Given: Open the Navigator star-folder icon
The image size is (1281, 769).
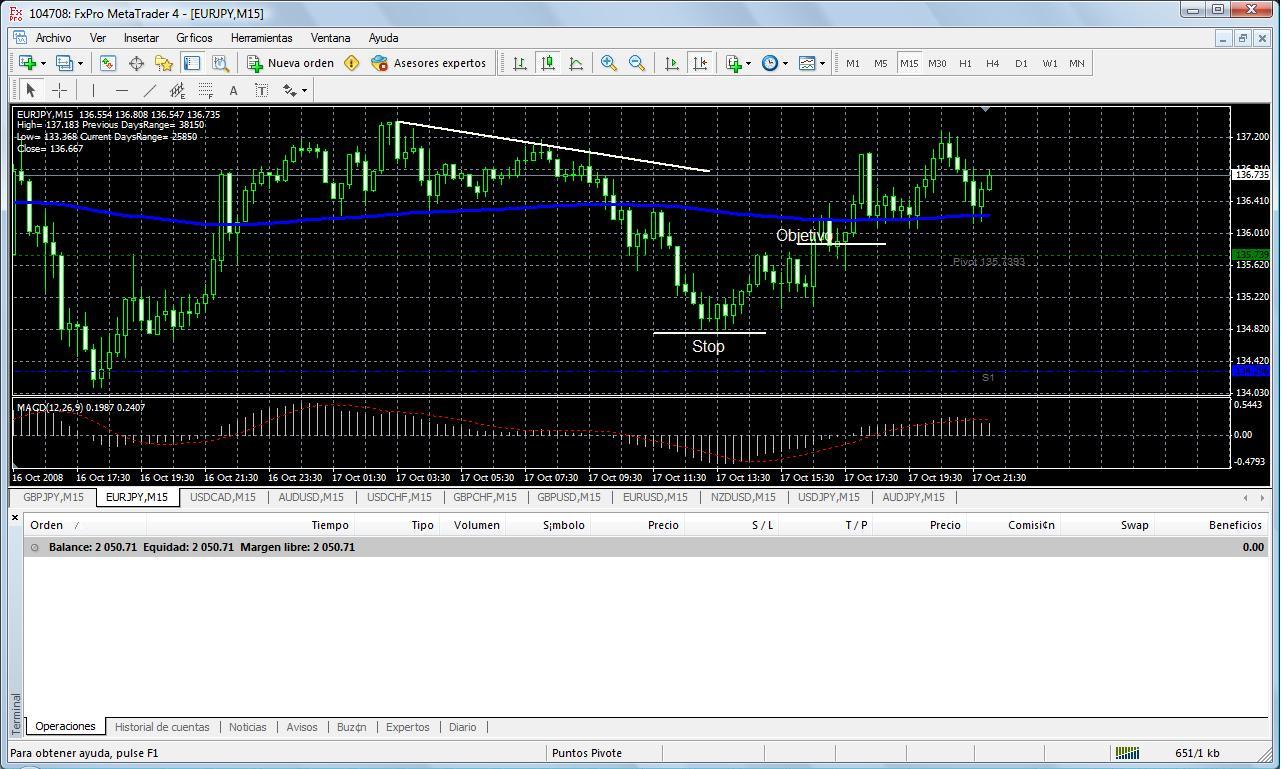Looking at the screenshot, I should point(164,63).
